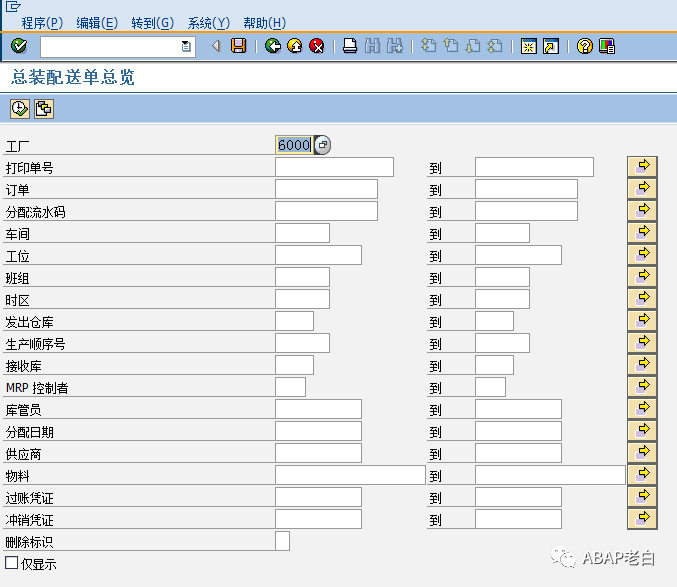Click the 总装配送单总览 title text
Screen dimensions: 677x587
(x=73, y=77)
